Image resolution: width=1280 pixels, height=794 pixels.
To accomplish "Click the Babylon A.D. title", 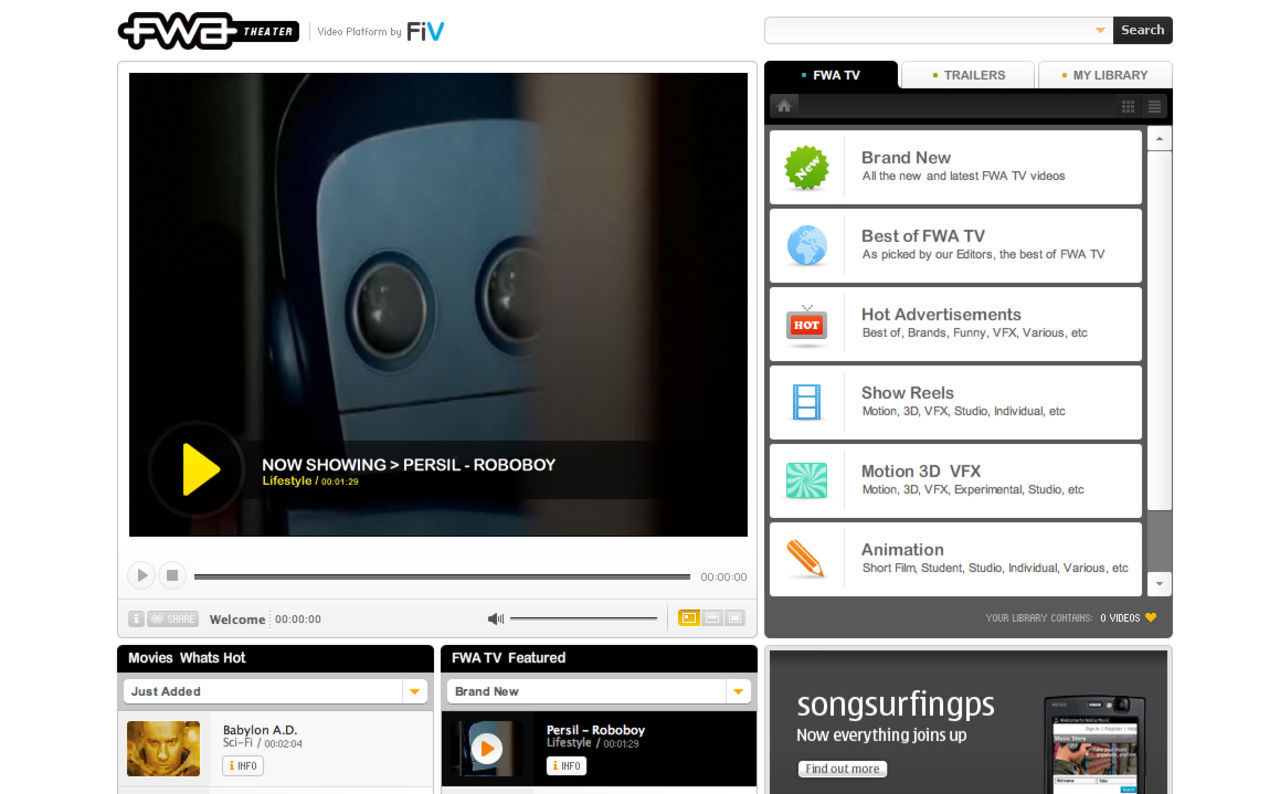I will pyautogui.click(x=260, y=730).
